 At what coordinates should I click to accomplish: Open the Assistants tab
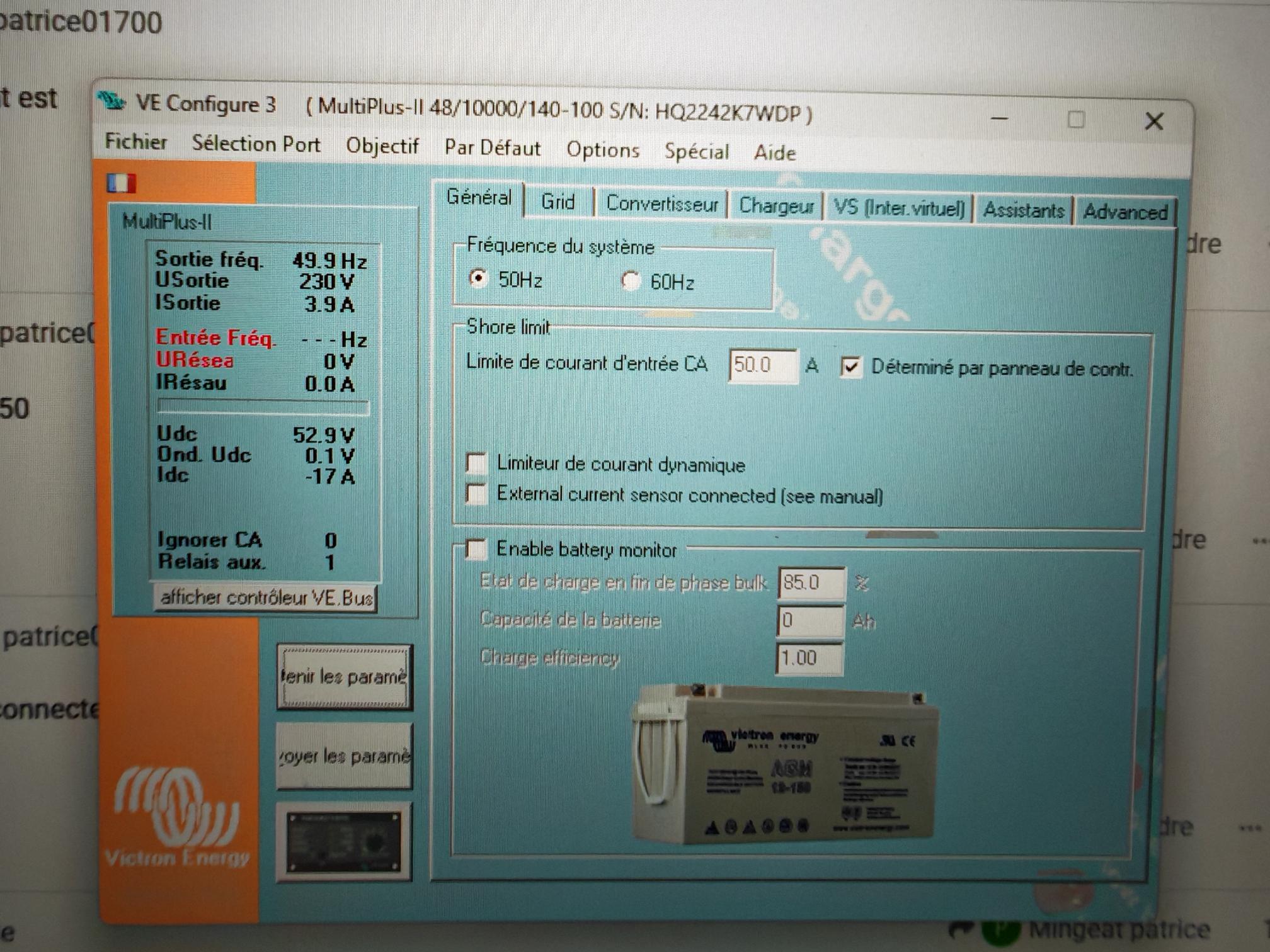[1023, 210]
